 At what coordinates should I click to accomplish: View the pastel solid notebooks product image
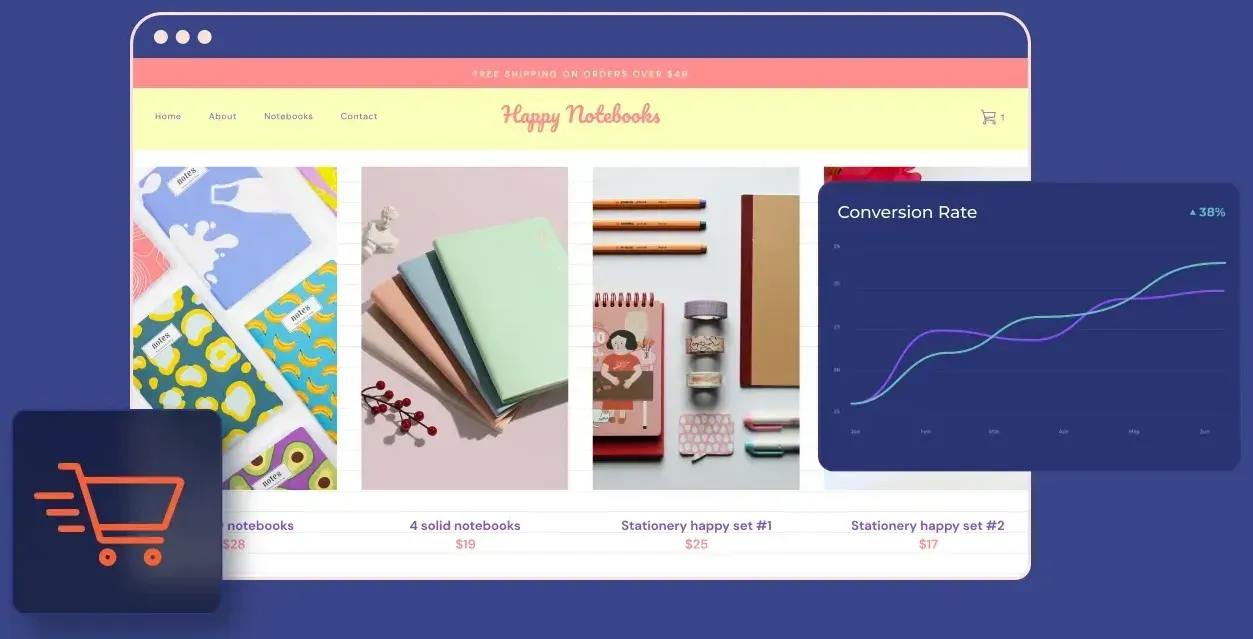click(x=465, y=328)
